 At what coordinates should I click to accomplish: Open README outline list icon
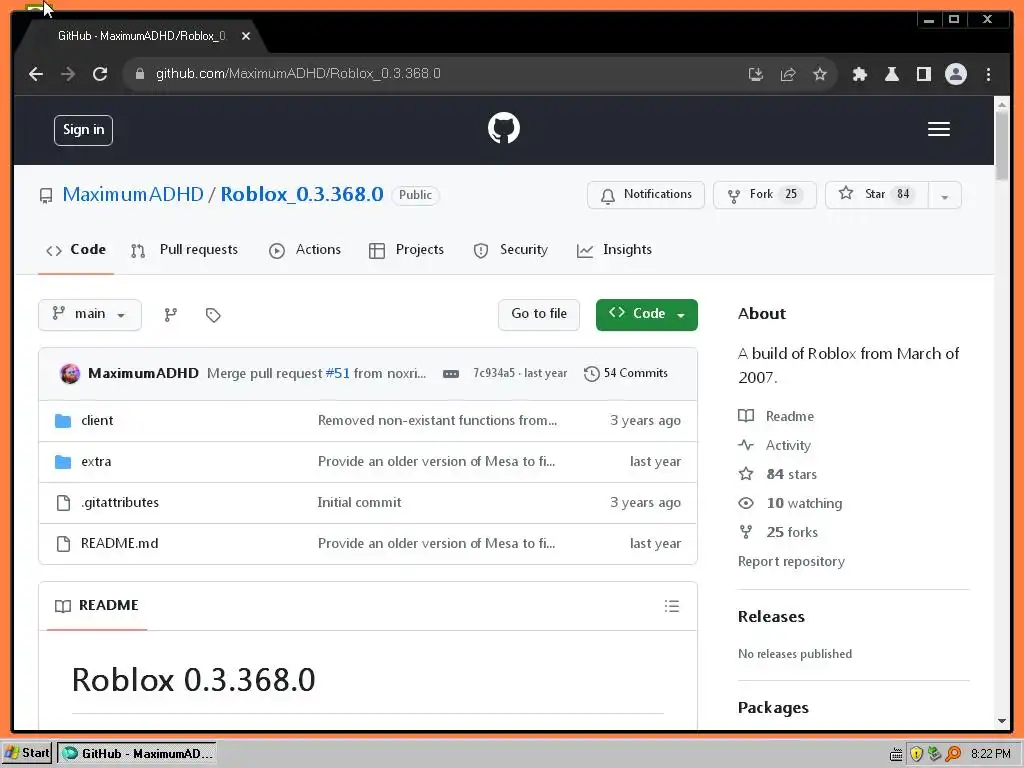click(671, 606)
